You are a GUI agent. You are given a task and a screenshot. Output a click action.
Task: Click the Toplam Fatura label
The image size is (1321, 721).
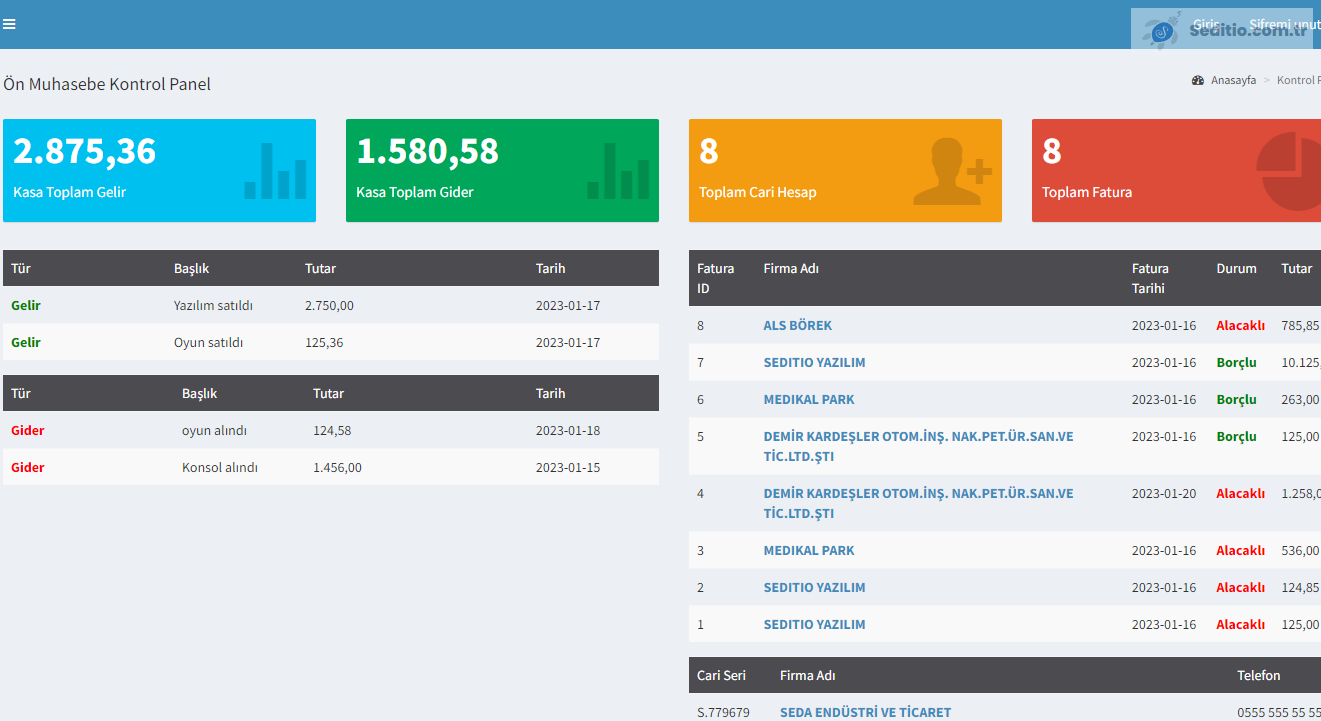click(x=1087, y=192)
